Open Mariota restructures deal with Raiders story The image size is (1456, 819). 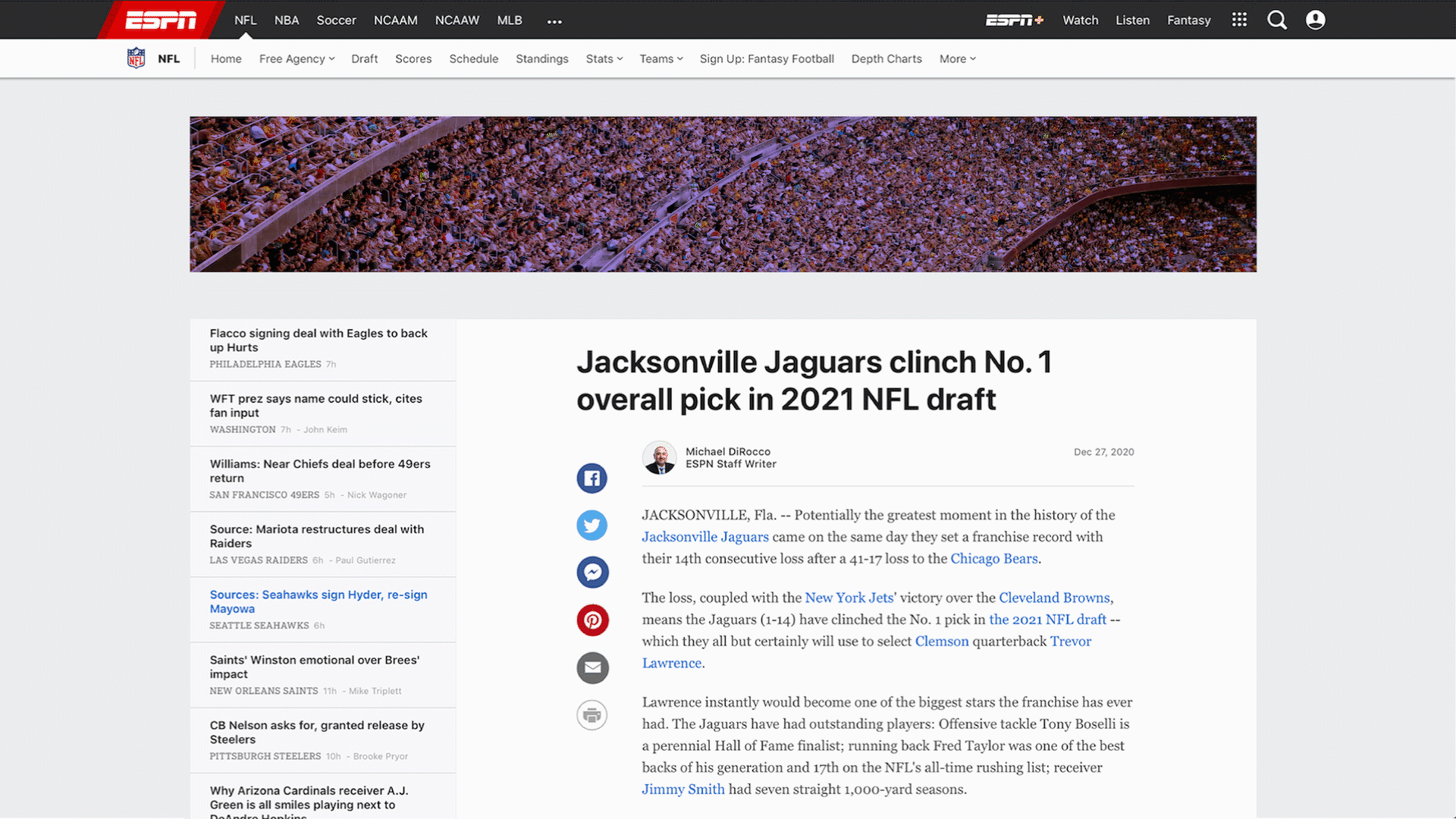[x=317, y=536]
